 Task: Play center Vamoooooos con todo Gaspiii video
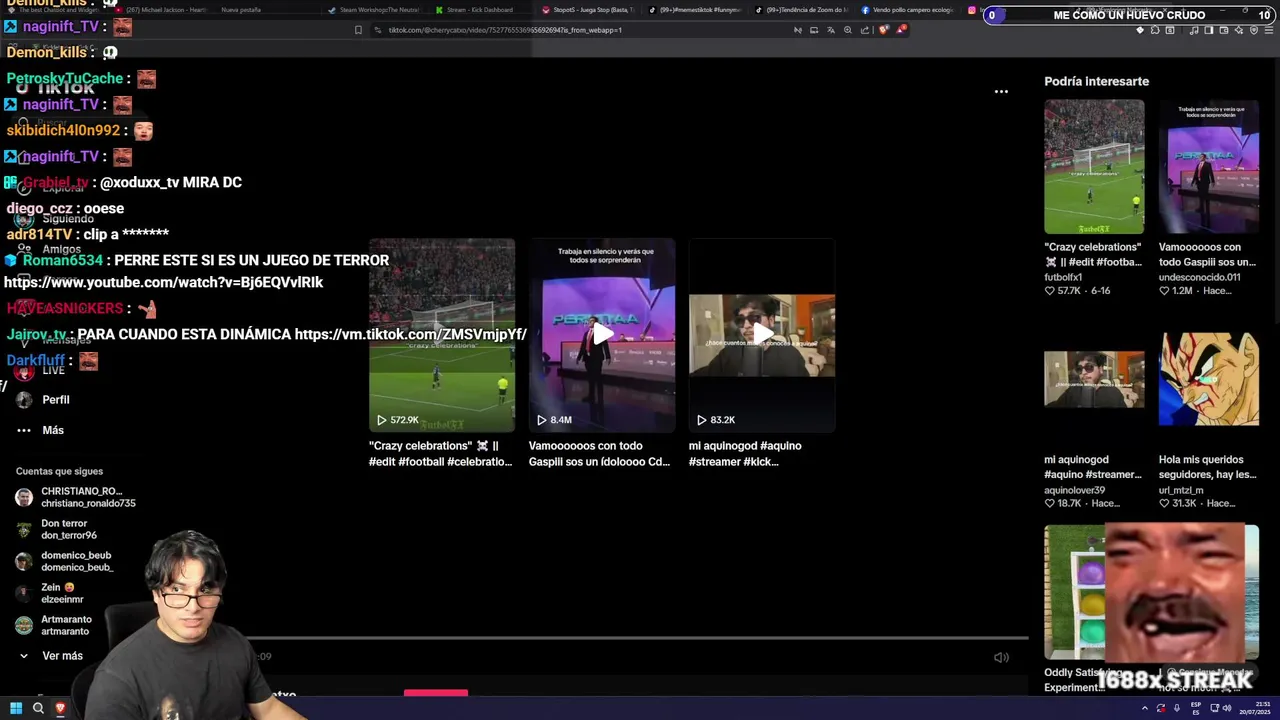coord(602,335)
